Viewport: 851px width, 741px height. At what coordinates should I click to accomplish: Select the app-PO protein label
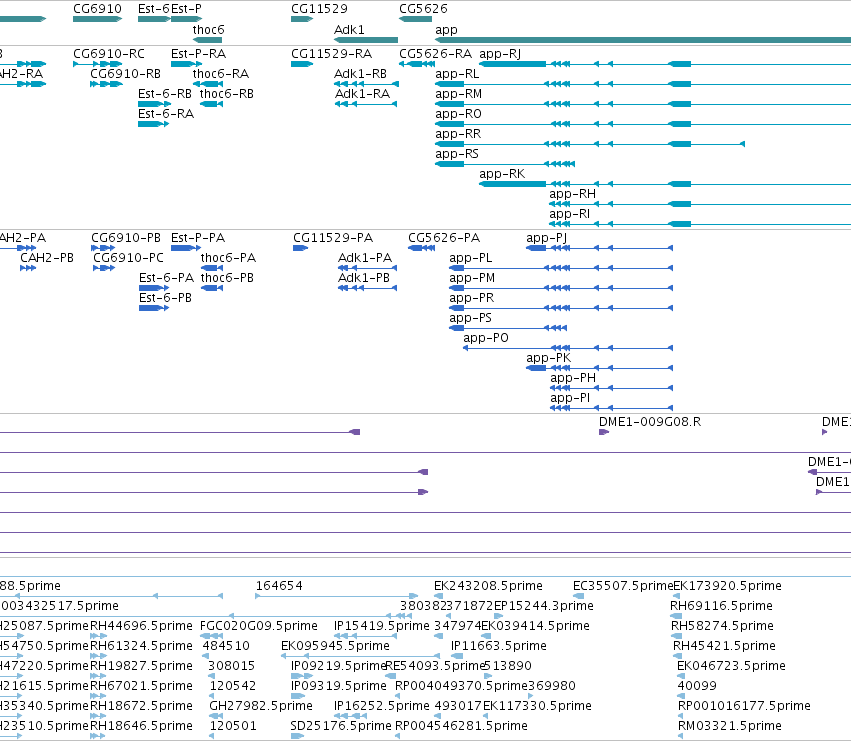[x=486, y=338]
